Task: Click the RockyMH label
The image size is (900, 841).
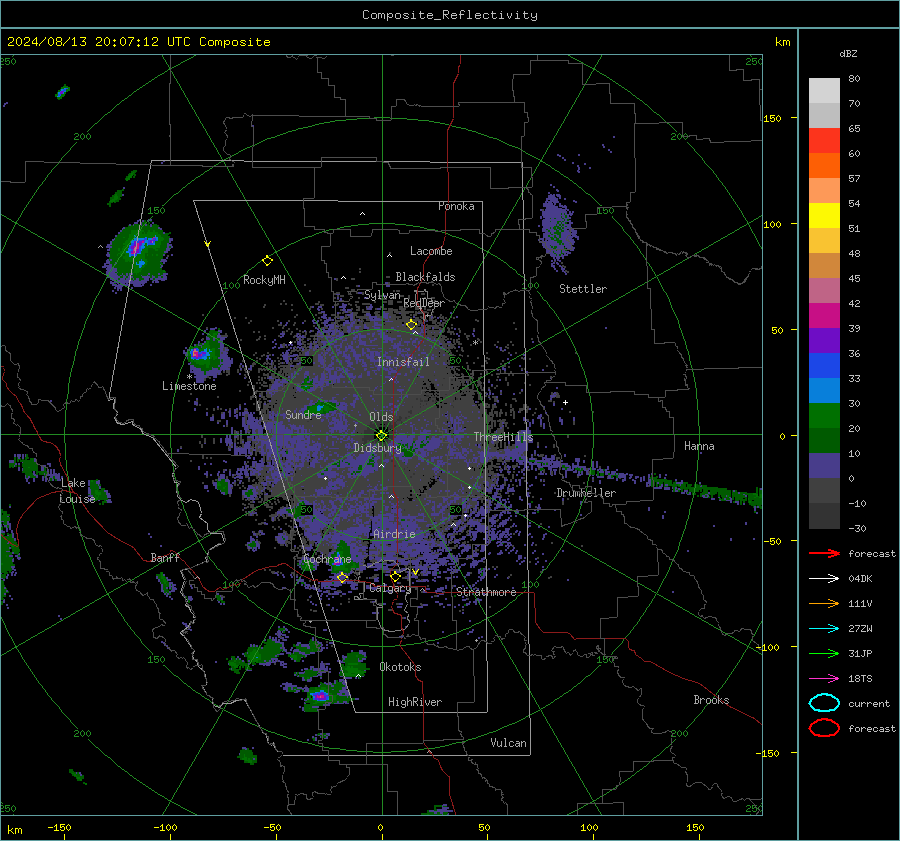Action: 264,280
